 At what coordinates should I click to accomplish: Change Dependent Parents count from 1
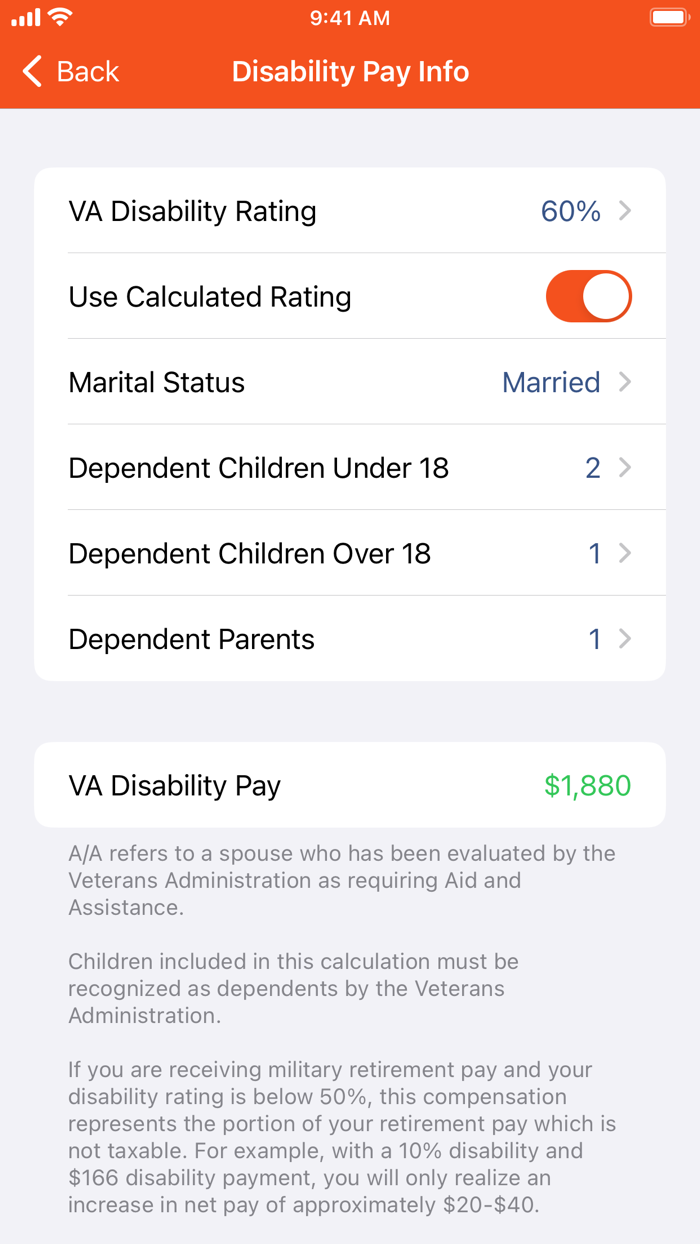click(x=350, y=639)
